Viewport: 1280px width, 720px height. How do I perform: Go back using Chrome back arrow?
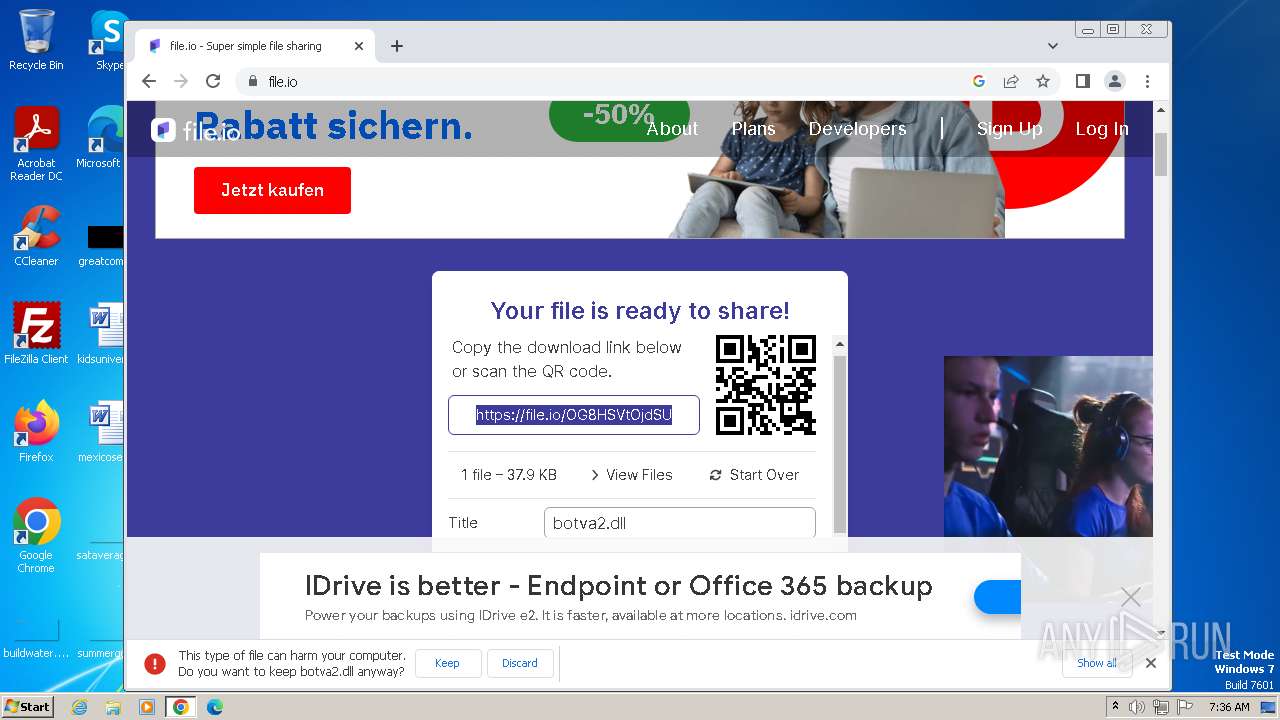149,81
